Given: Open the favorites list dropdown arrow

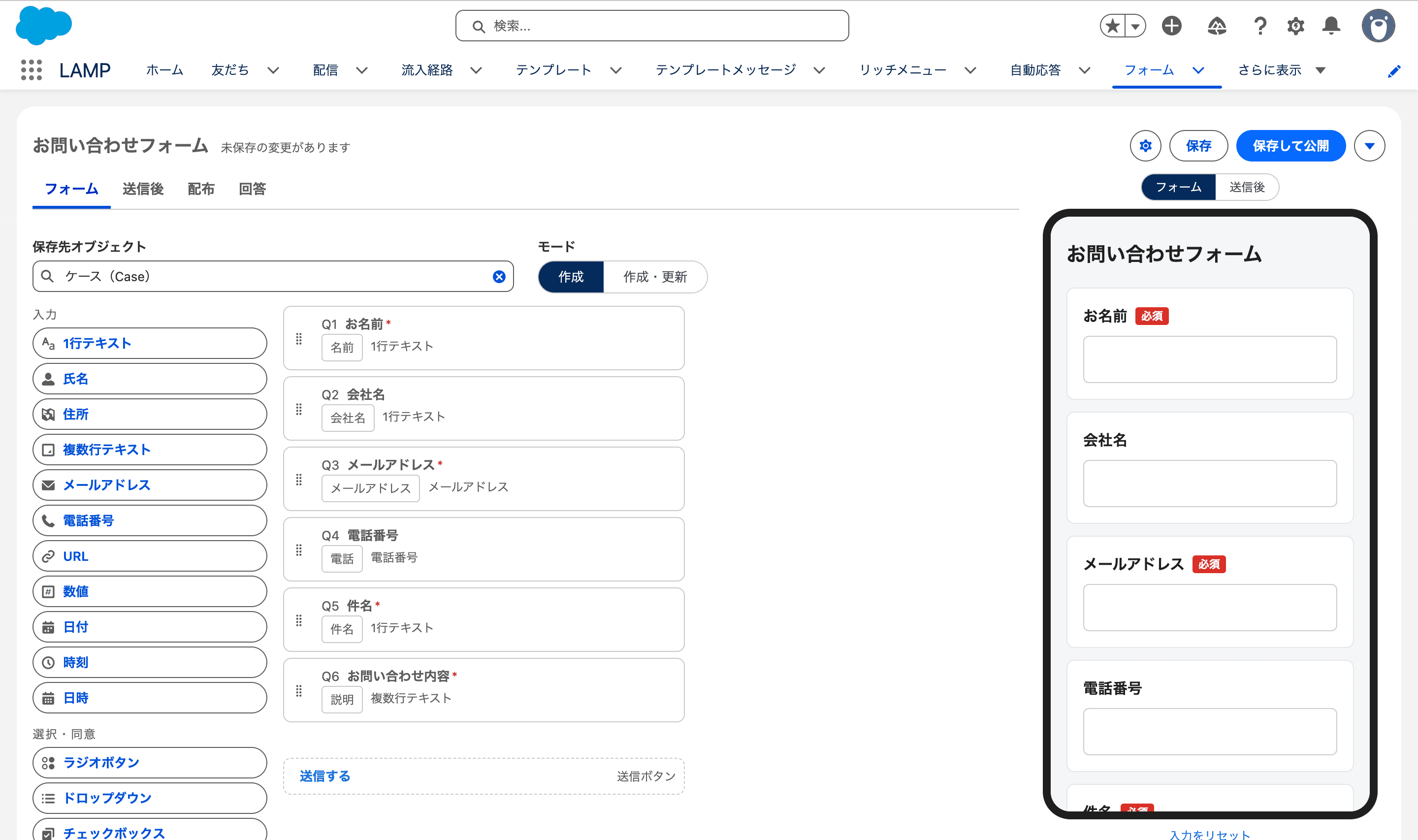Looking at the screenshot, I should tap(1135, 26).
